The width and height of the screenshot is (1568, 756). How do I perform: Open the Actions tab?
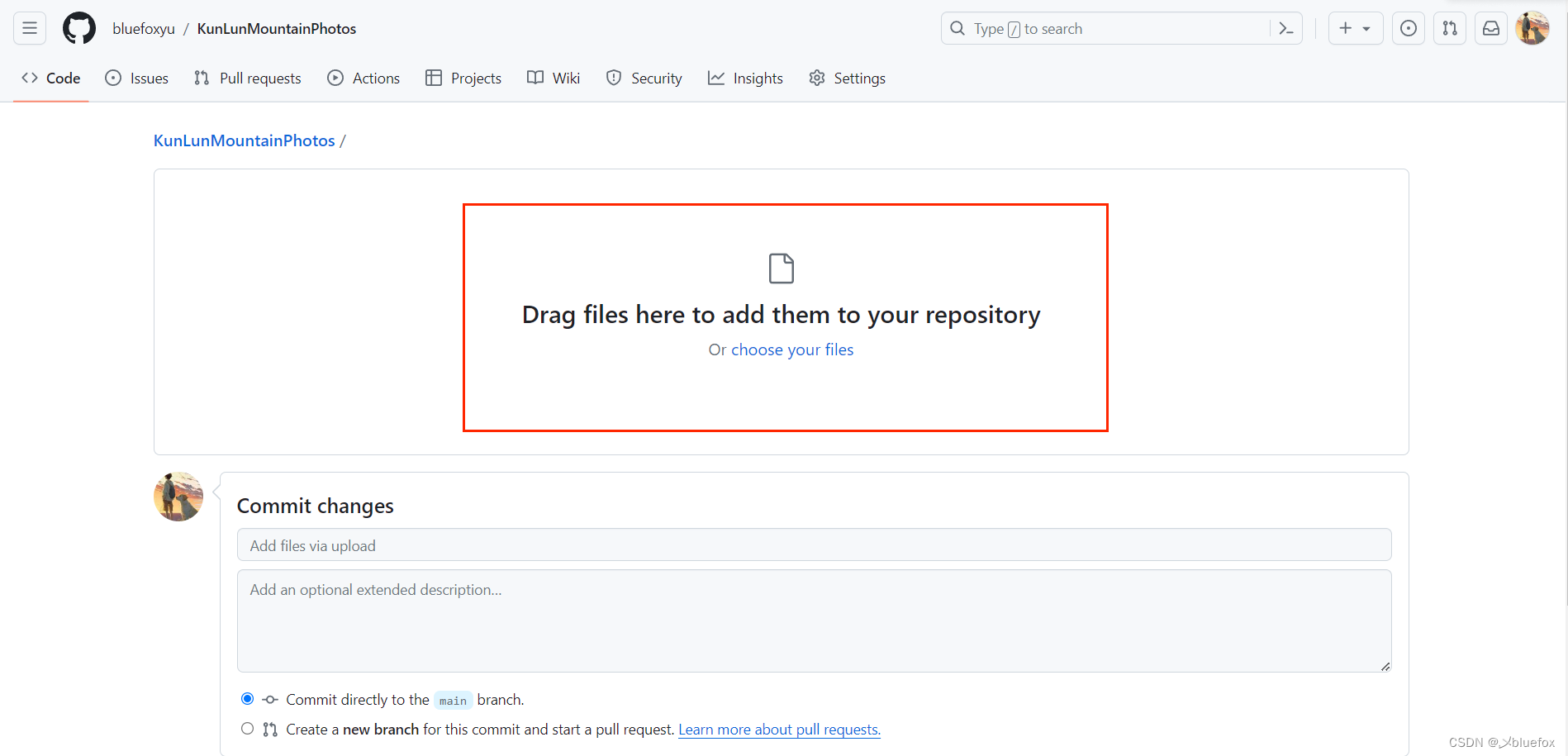376,78
